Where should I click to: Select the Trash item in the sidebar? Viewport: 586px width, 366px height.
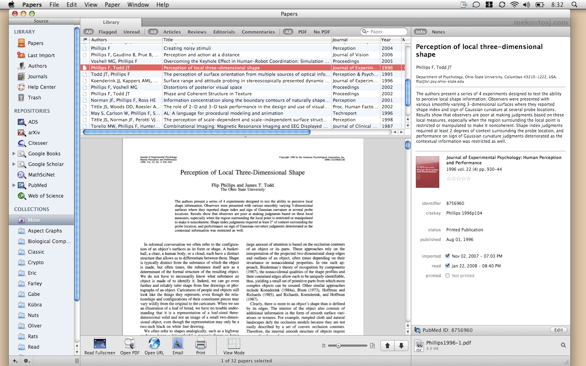point(29,98)
